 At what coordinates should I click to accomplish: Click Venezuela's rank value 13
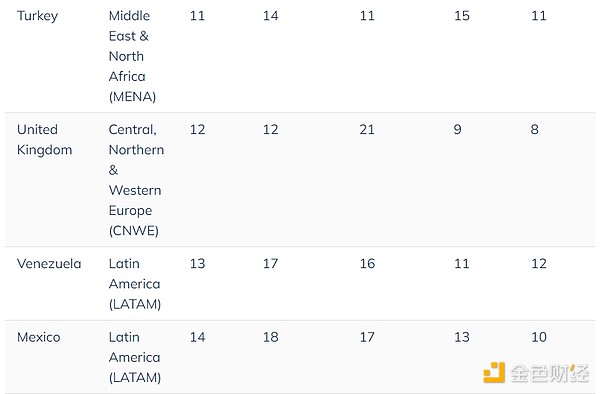click(x=197, y=264)
